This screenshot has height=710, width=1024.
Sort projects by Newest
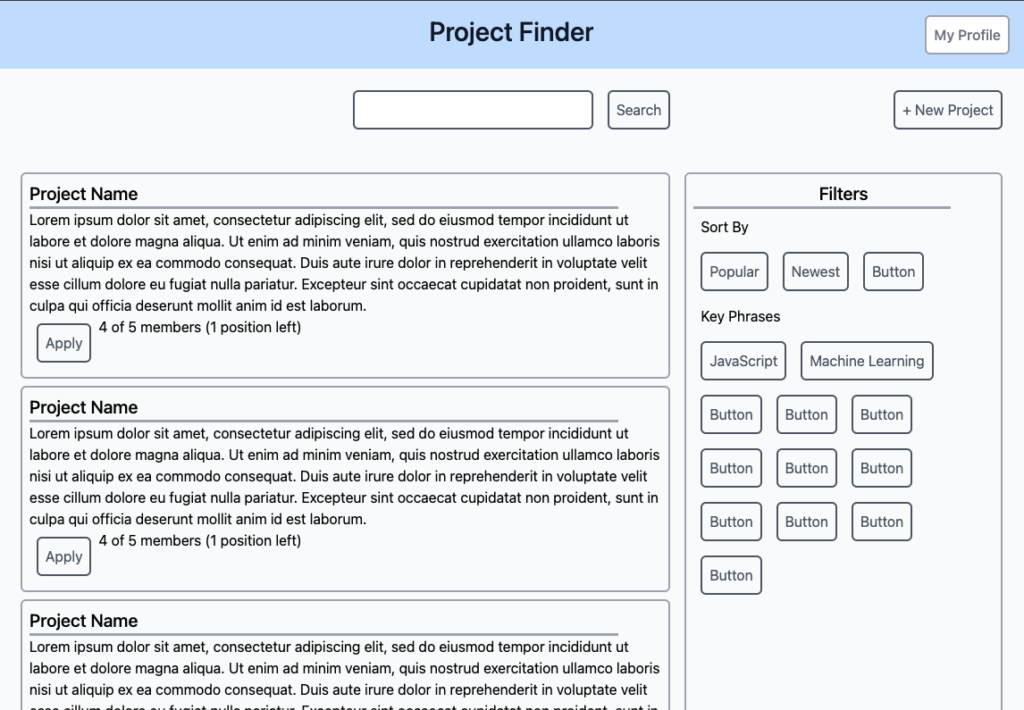pos(815,272)
